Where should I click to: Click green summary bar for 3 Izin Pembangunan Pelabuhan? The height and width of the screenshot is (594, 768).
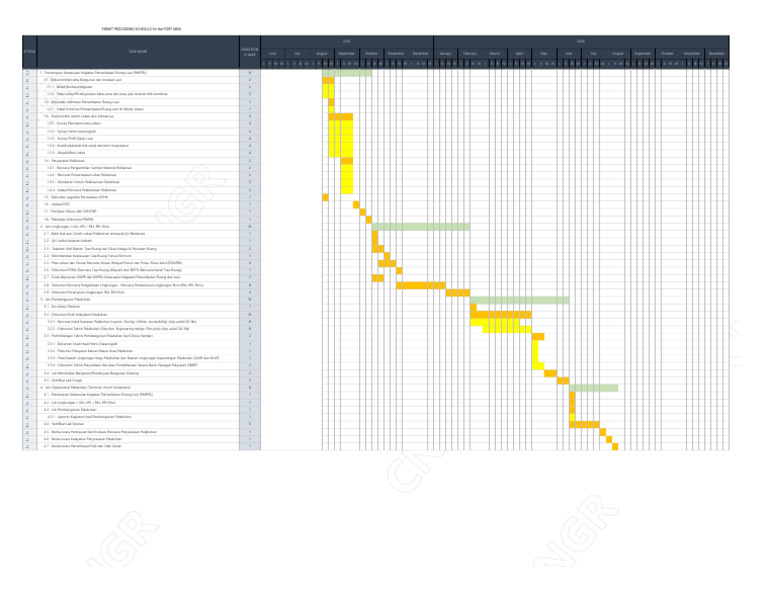coord(520,300)
